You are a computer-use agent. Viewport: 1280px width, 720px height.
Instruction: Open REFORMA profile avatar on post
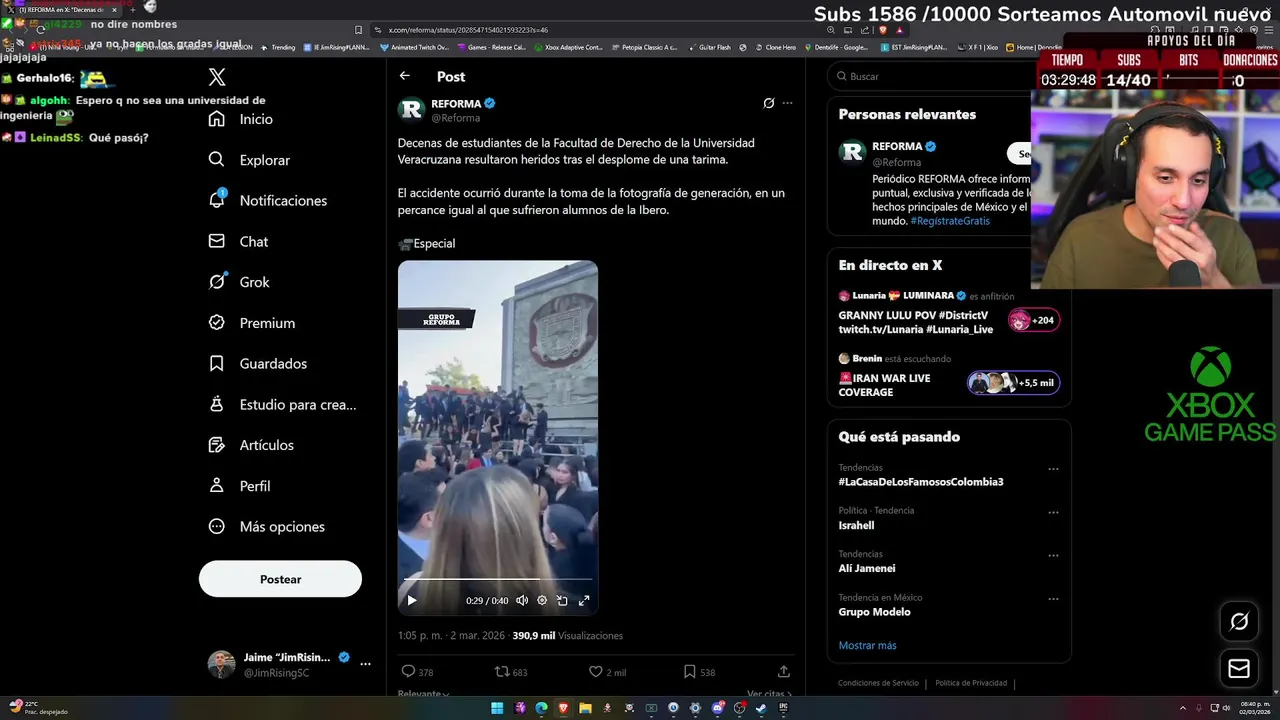[x=411, y=110]
